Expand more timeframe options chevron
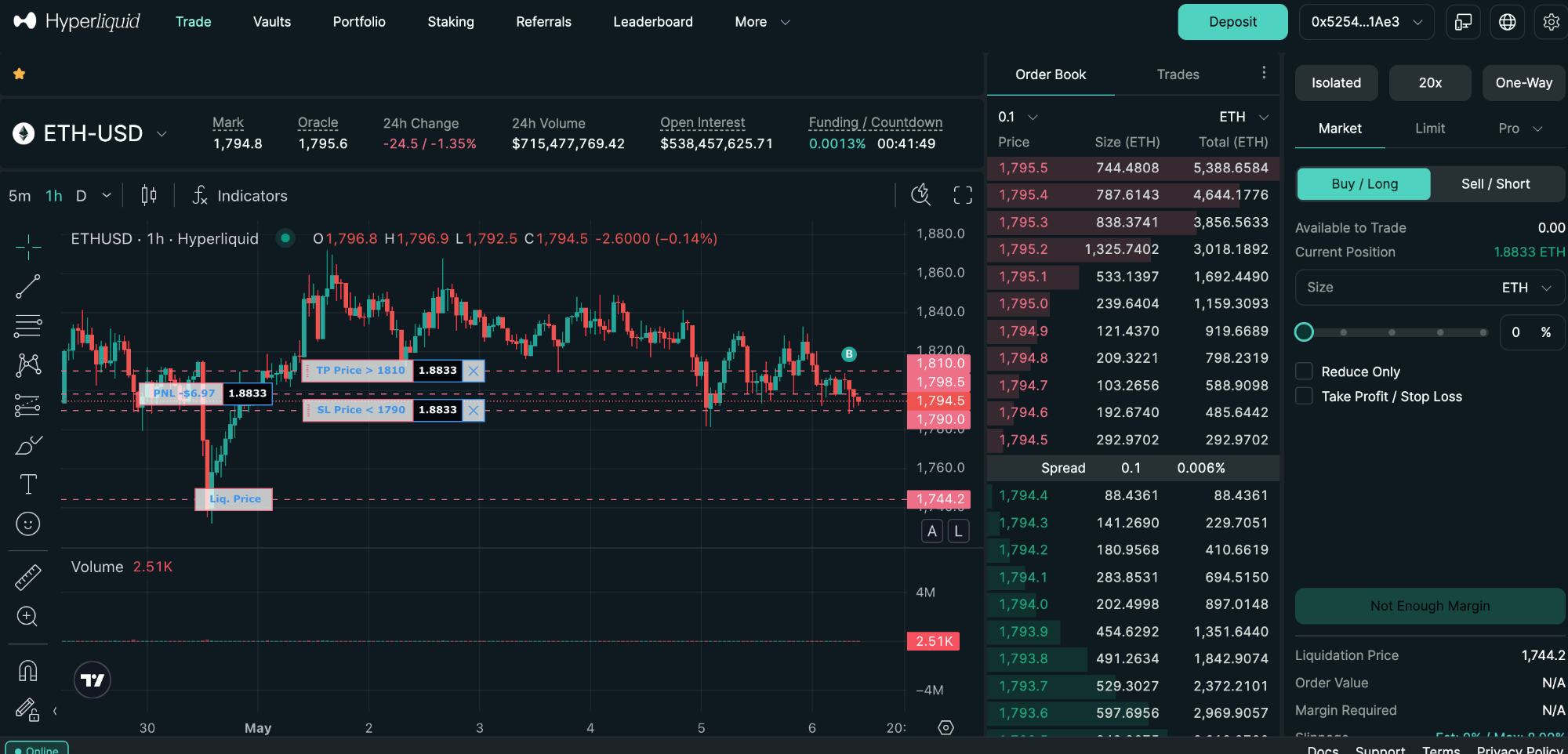Viewport: 1568px width, 754px height. (107, 195)
